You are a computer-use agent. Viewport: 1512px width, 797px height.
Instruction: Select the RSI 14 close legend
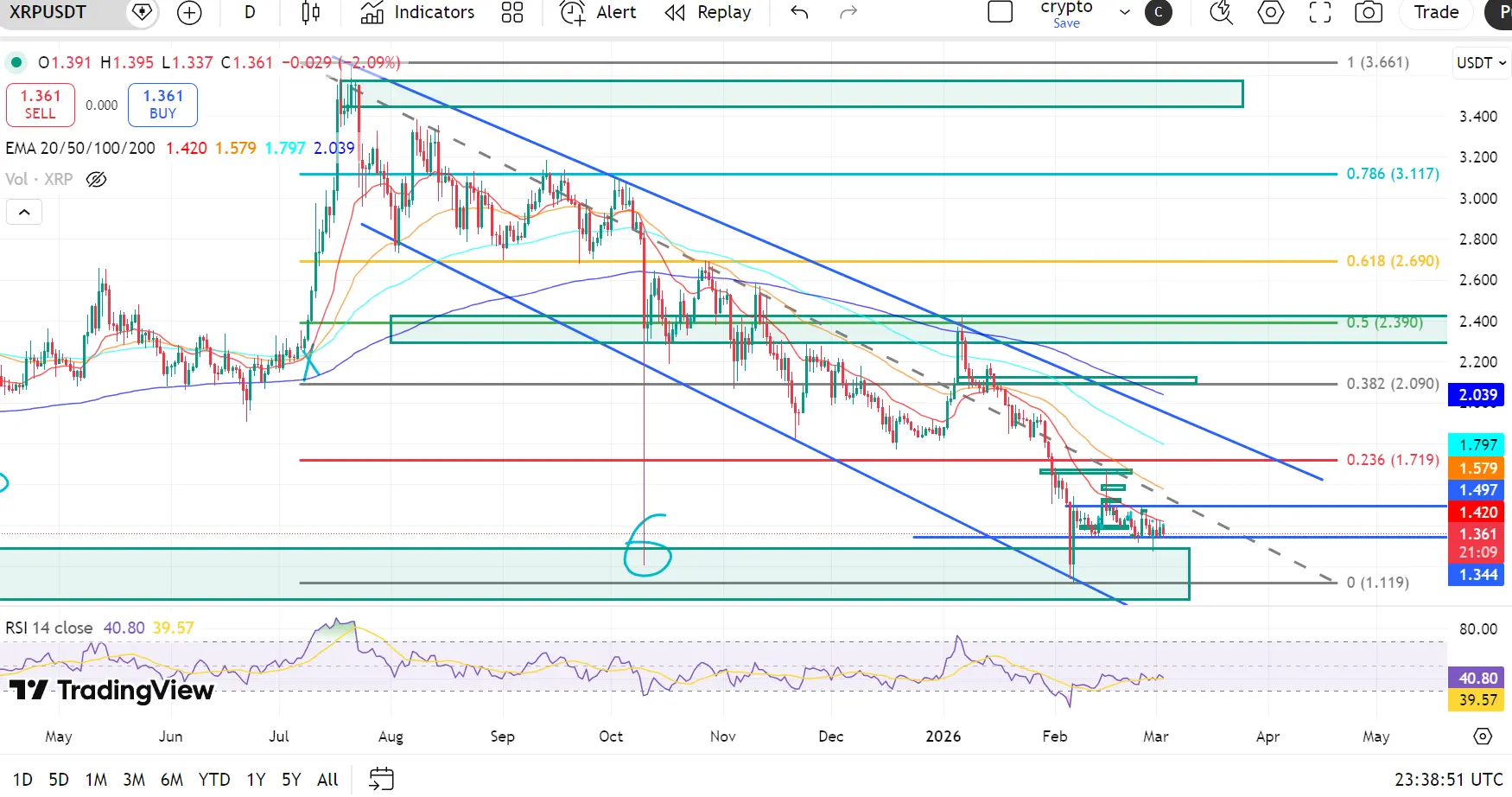coord(49,628)
